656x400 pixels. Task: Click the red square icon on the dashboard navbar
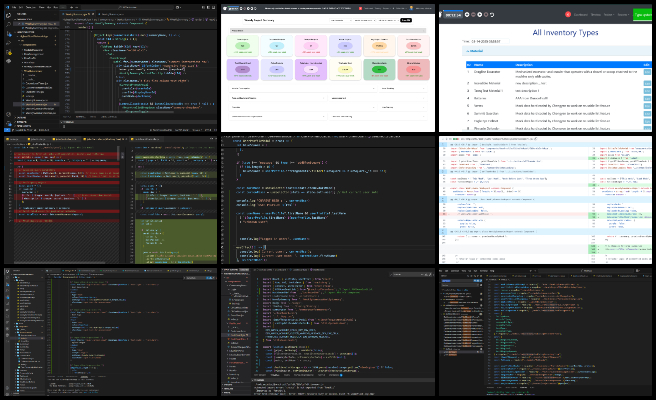(360, 8)
